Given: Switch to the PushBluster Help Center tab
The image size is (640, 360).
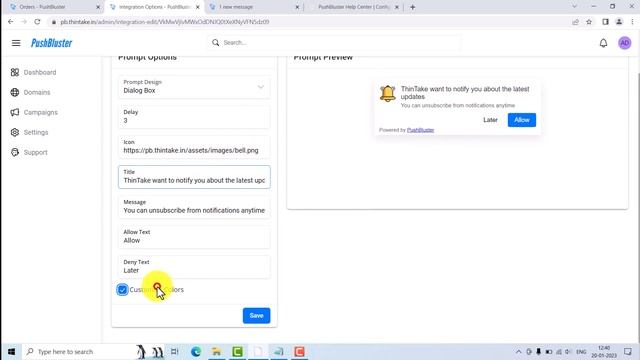Looking at the screenshot, I should pos(353,7).
